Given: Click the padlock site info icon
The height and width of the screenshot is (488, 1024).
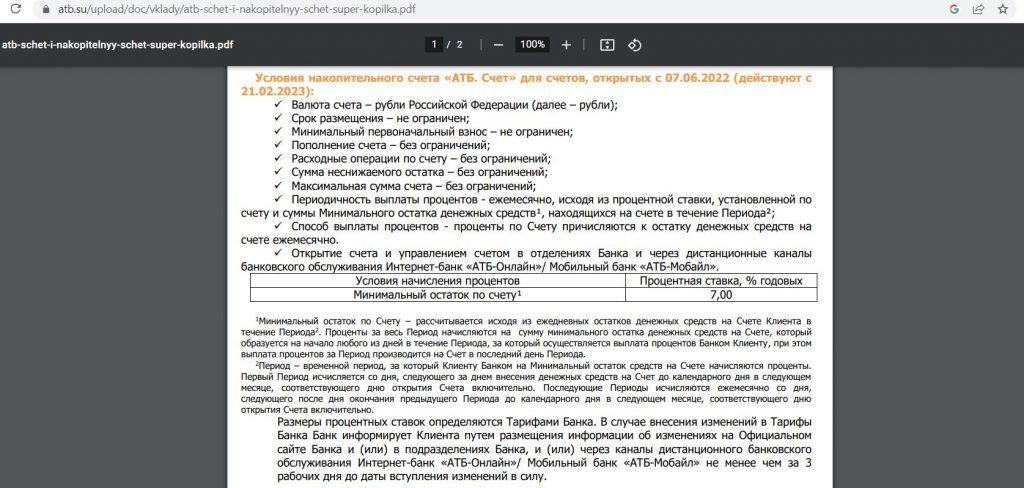Looking at the screenshot, I should [45, 10].
